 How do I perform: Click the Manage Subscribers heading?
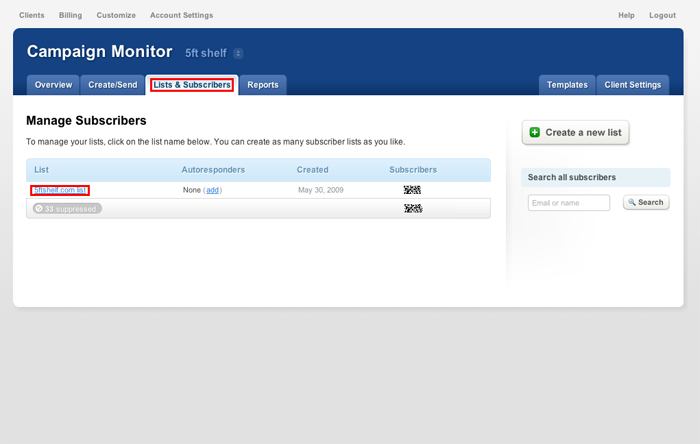click(86, 120)
